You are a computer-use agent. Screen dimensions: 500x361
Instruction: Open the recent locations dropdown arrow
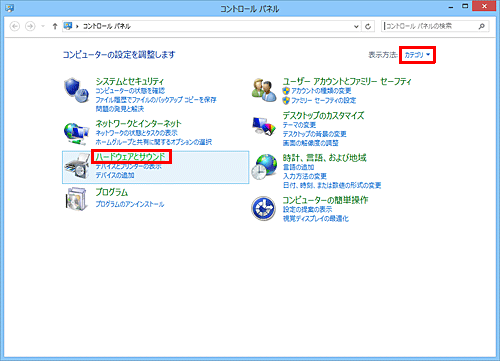point(43,26)
